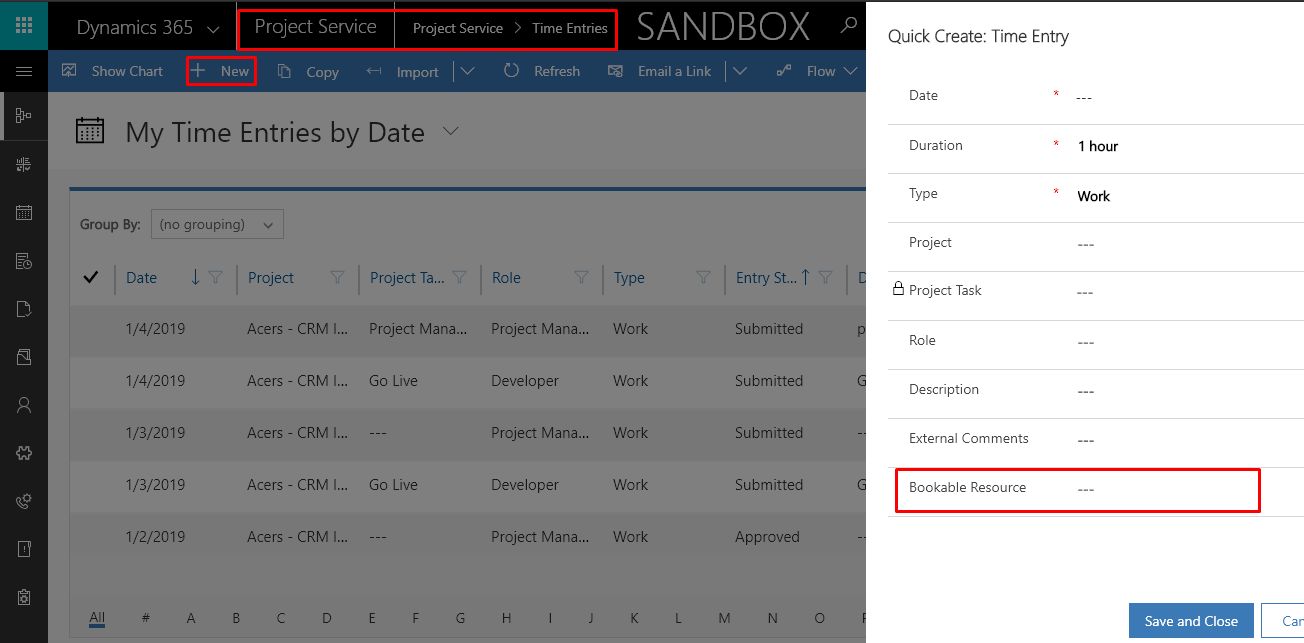Sort by Entry Status column header
The image size is (1304, 643).
point(766,278)
